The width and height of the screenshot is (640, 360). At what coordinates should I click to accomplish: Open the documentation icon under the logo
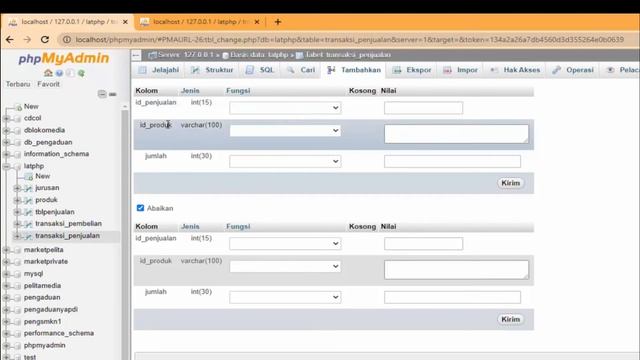pos(70,73)
